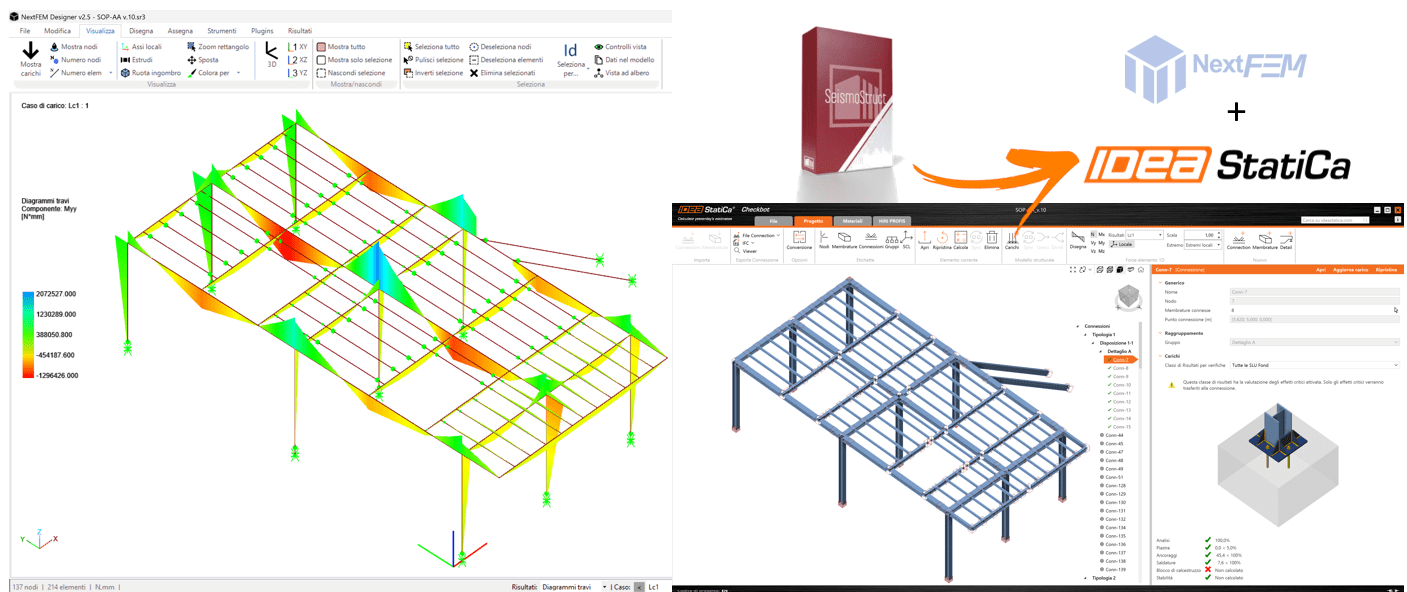Open Materiali tab in Checkbot
This screenshot has width=1407, height=592.
click(852, 221)
